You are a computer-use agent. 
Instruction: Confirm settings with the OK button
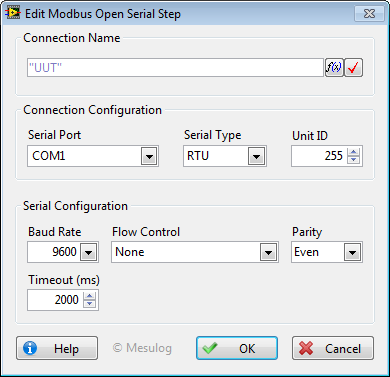pyautogui.click(x=237, y=348)
